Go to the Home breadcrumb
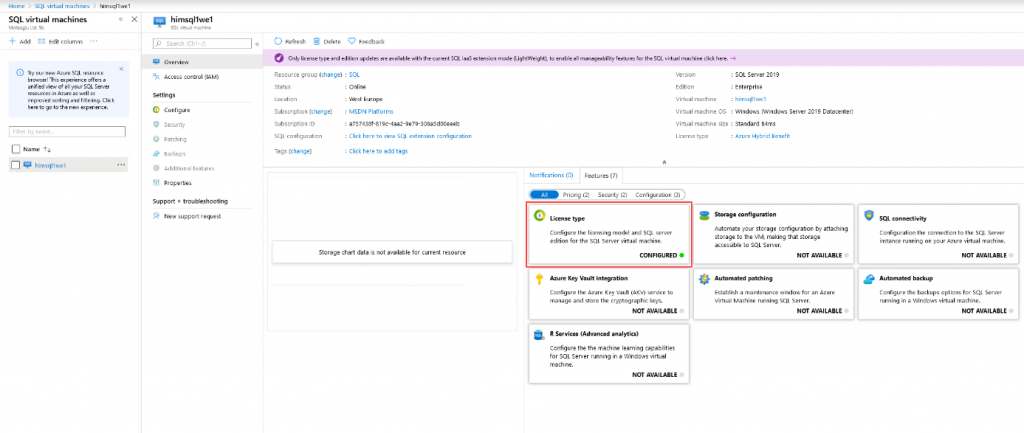 [x=16, y=6]
